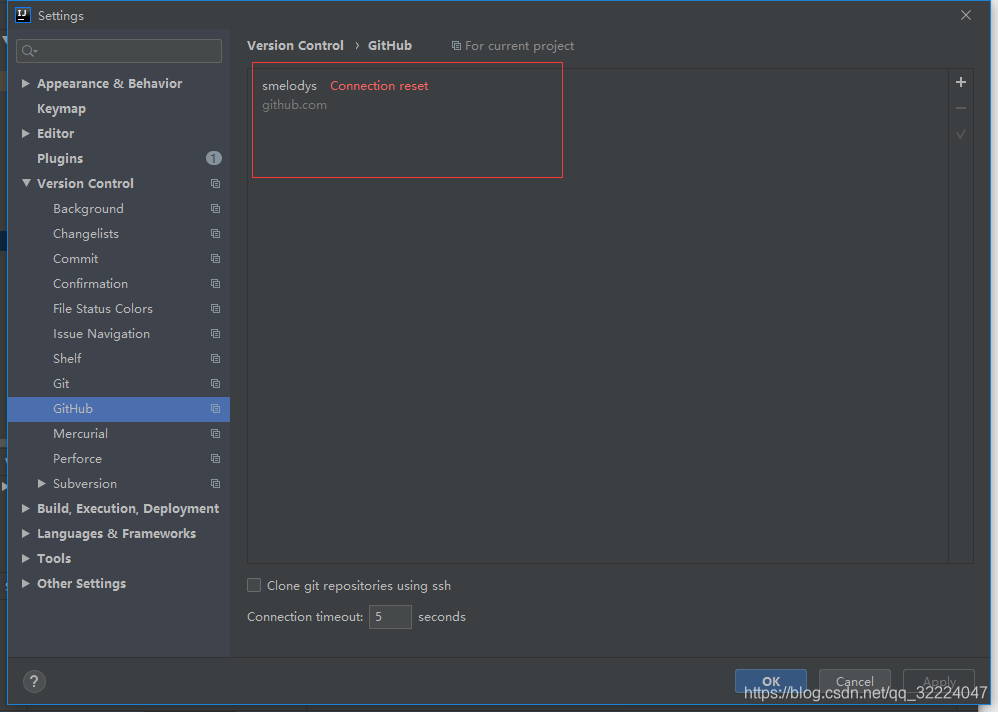
Task: Click the Connection timeout input field
Action: [390, 617]
